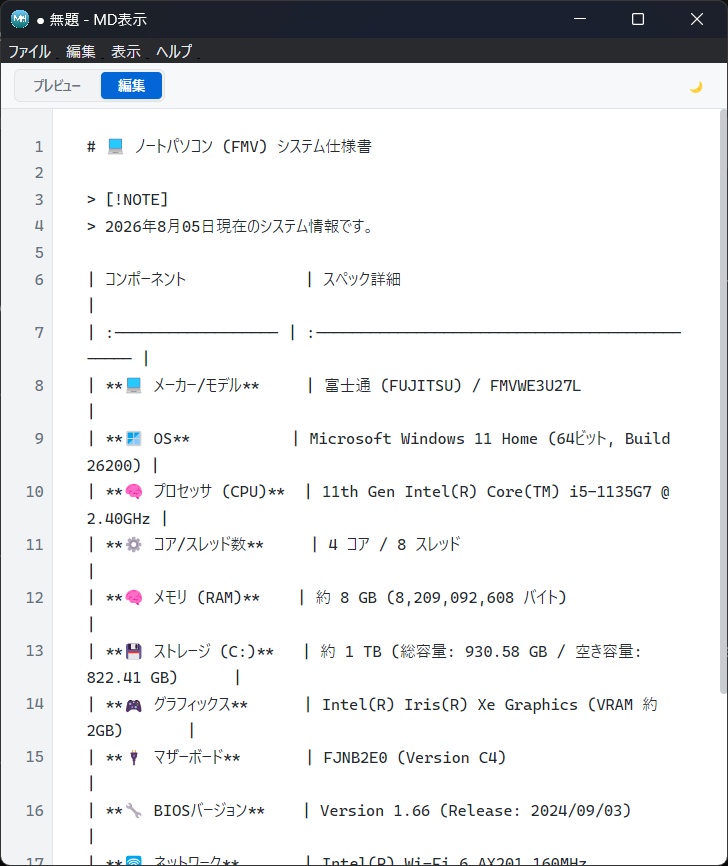This screenshot has height=866, width=728.
Task: Close the MD表示 window
Action: [697, 19]
